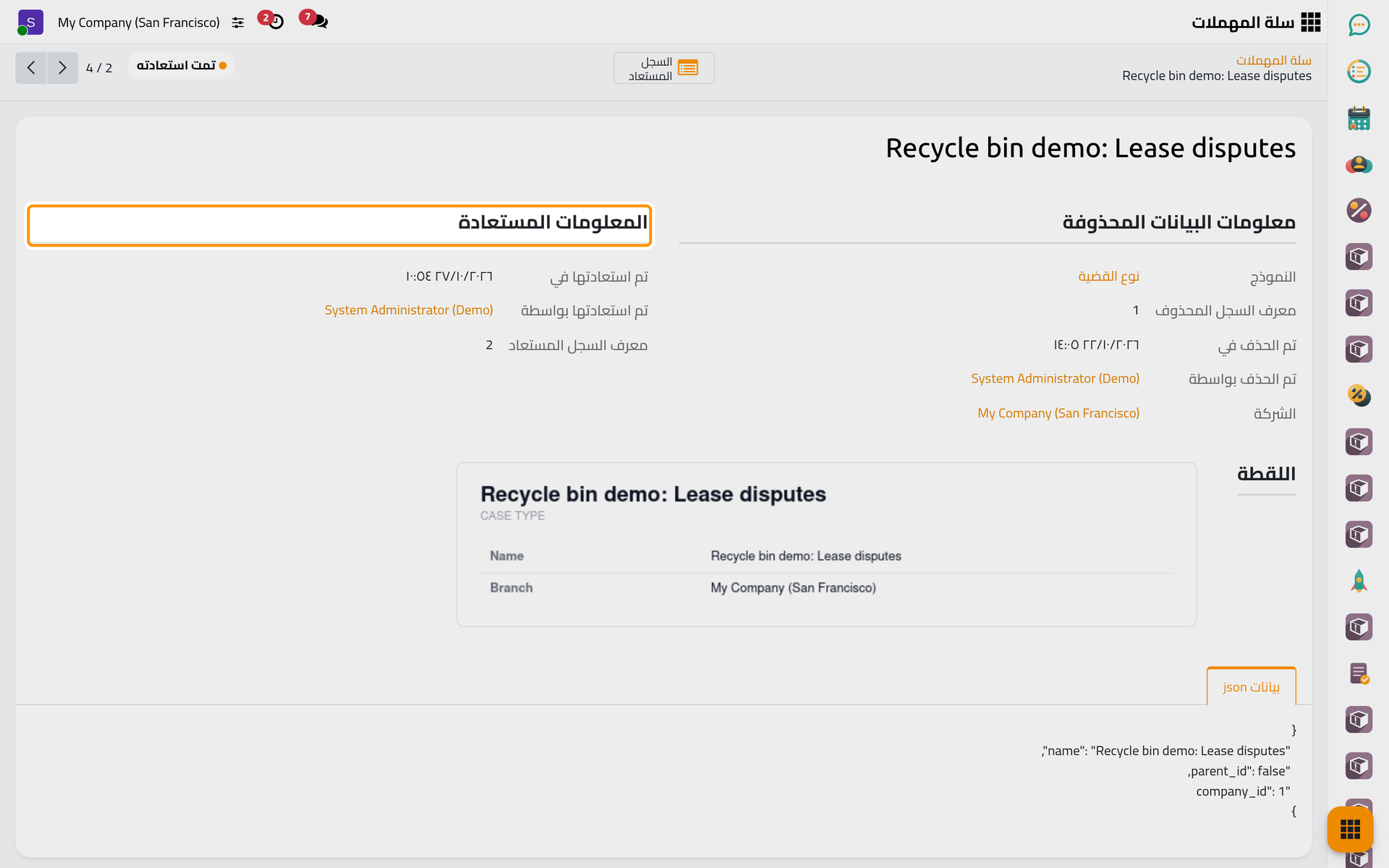Launch the rocket app icon in sidebar
Viewport: 1389px width, 868px height.
[x=1359, y=581]
